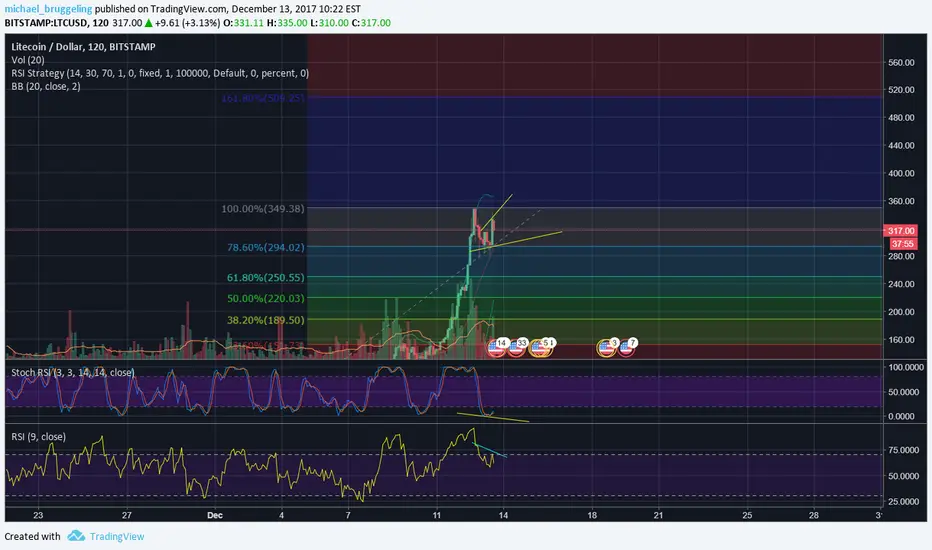Screen dimensions: 932x550
Task: Click the 50.00%(220.03) Fibonacci label
Action: [266, 298]
